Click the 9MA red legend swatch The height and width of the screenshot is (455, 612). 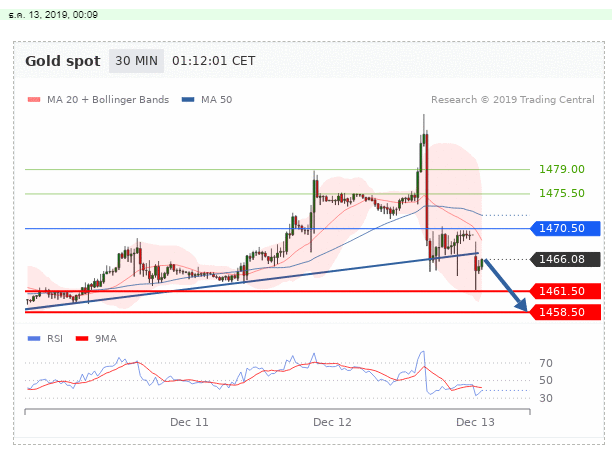(82, 338)
